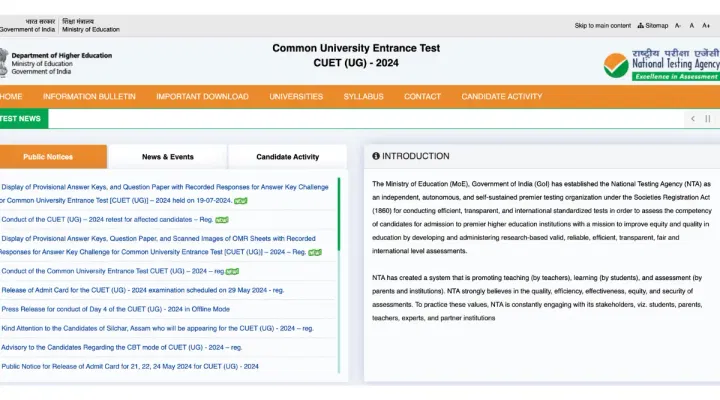720x400 pixels.
Task: Pause the latest news ticker
Action: [708, 119]
